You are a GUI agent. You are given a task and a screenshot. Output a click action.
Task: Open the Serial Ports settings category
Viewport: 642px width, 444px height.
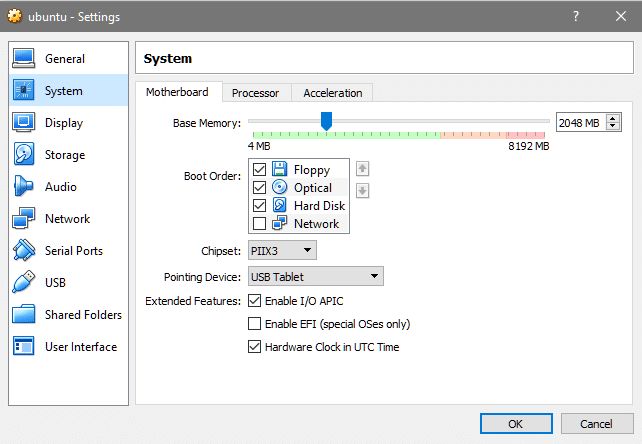(68, 250)
